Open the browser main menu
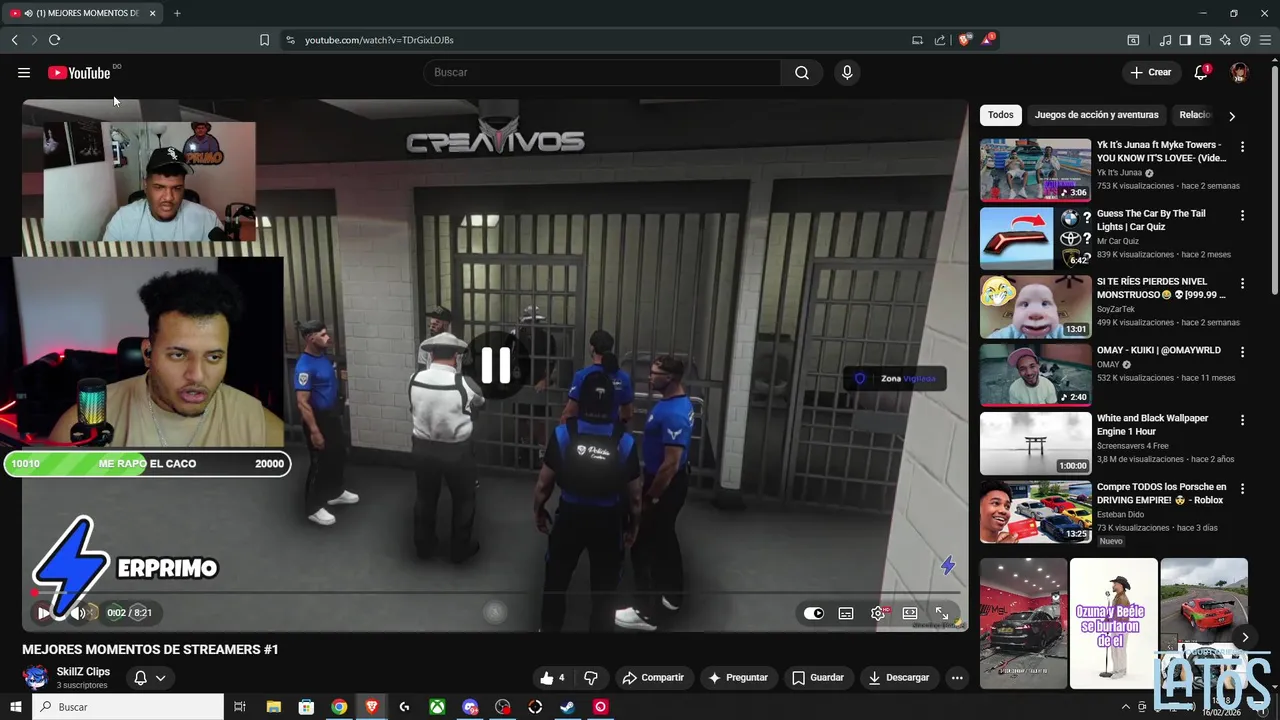 pos(1265,40)
